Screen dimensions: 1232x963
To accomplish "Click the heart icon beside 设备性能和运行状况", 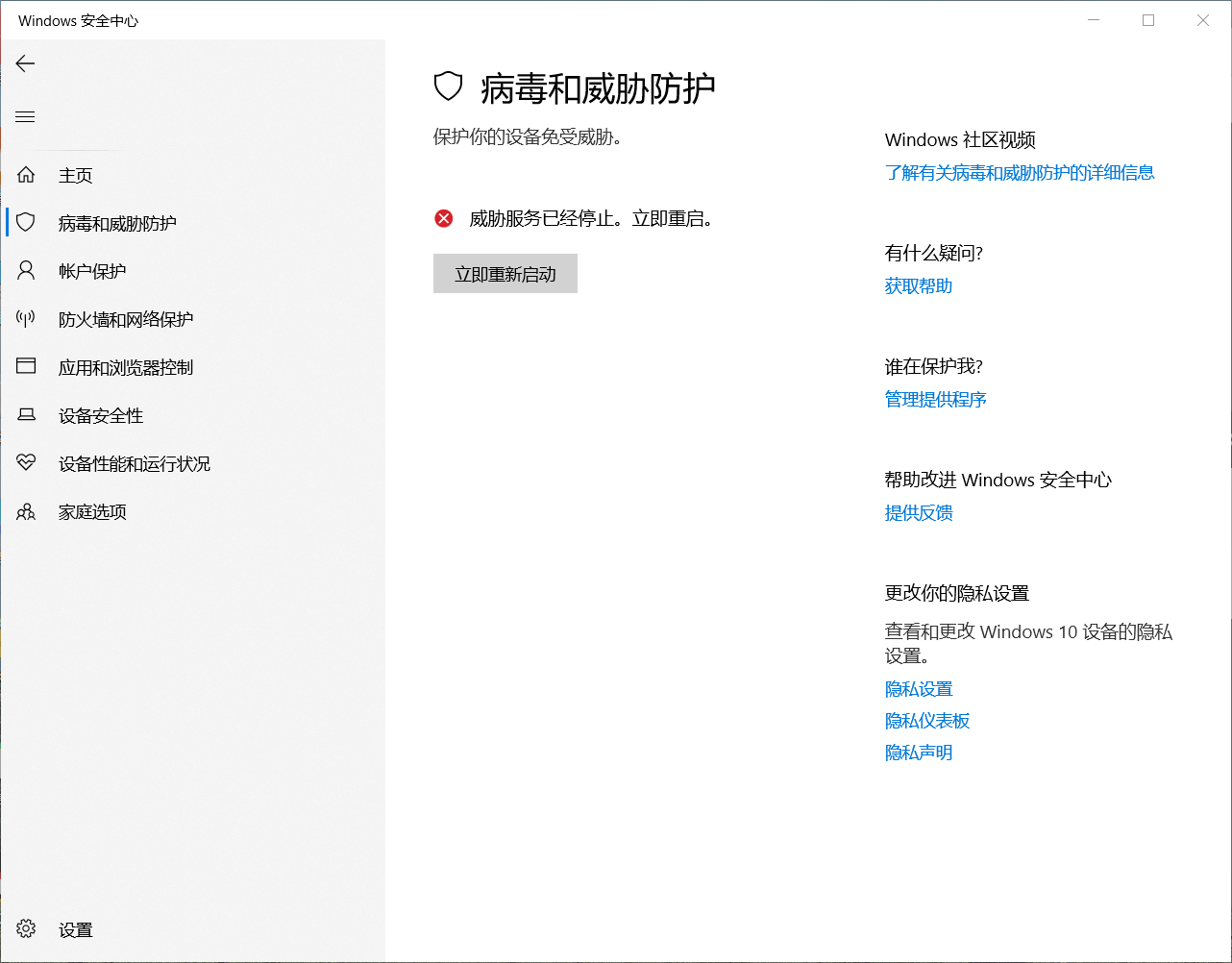I will pos(26,463).
